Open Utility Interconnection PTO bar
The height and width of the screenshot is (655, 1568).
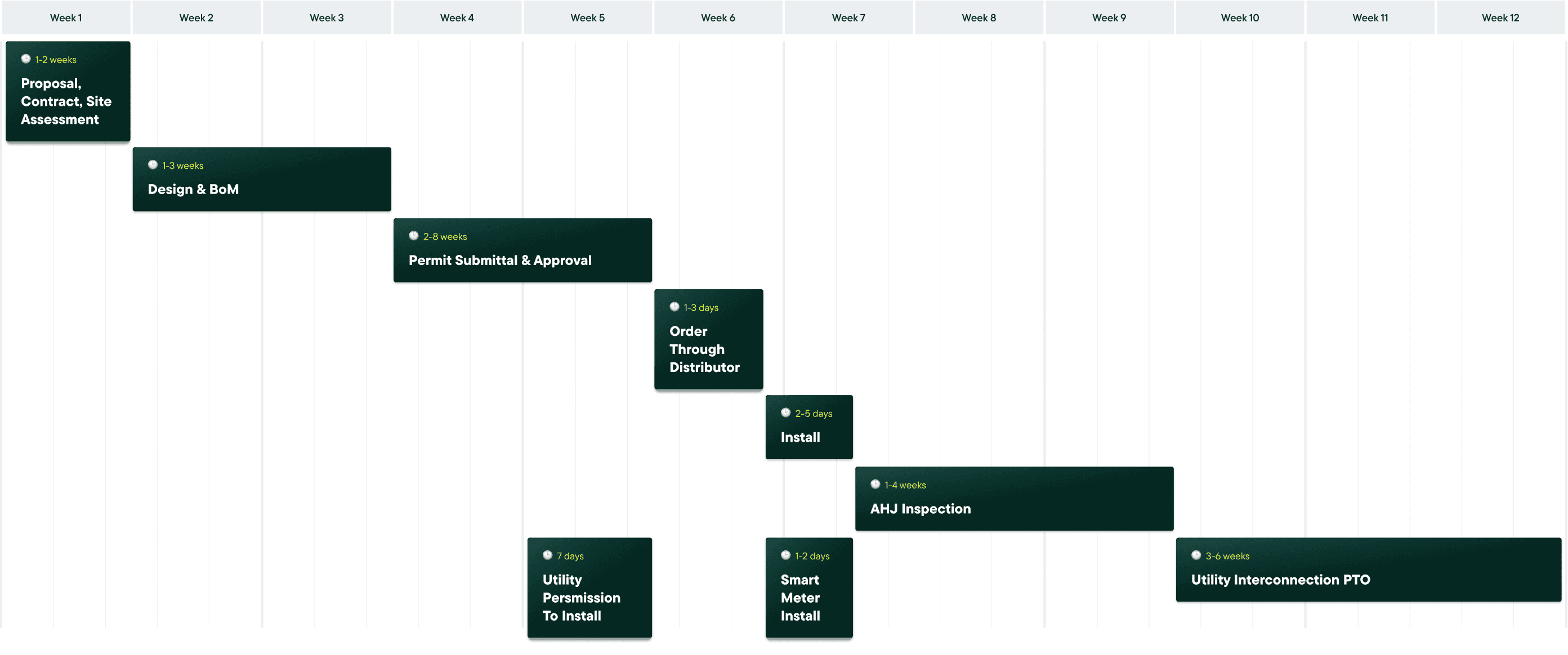1368,570
